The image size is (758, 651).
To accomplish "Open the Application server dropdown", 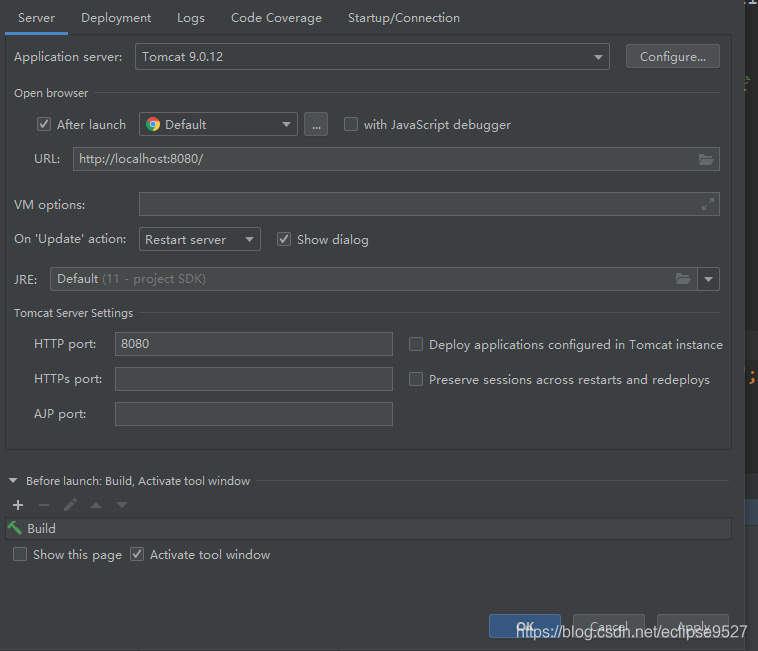I will [372, 57].
